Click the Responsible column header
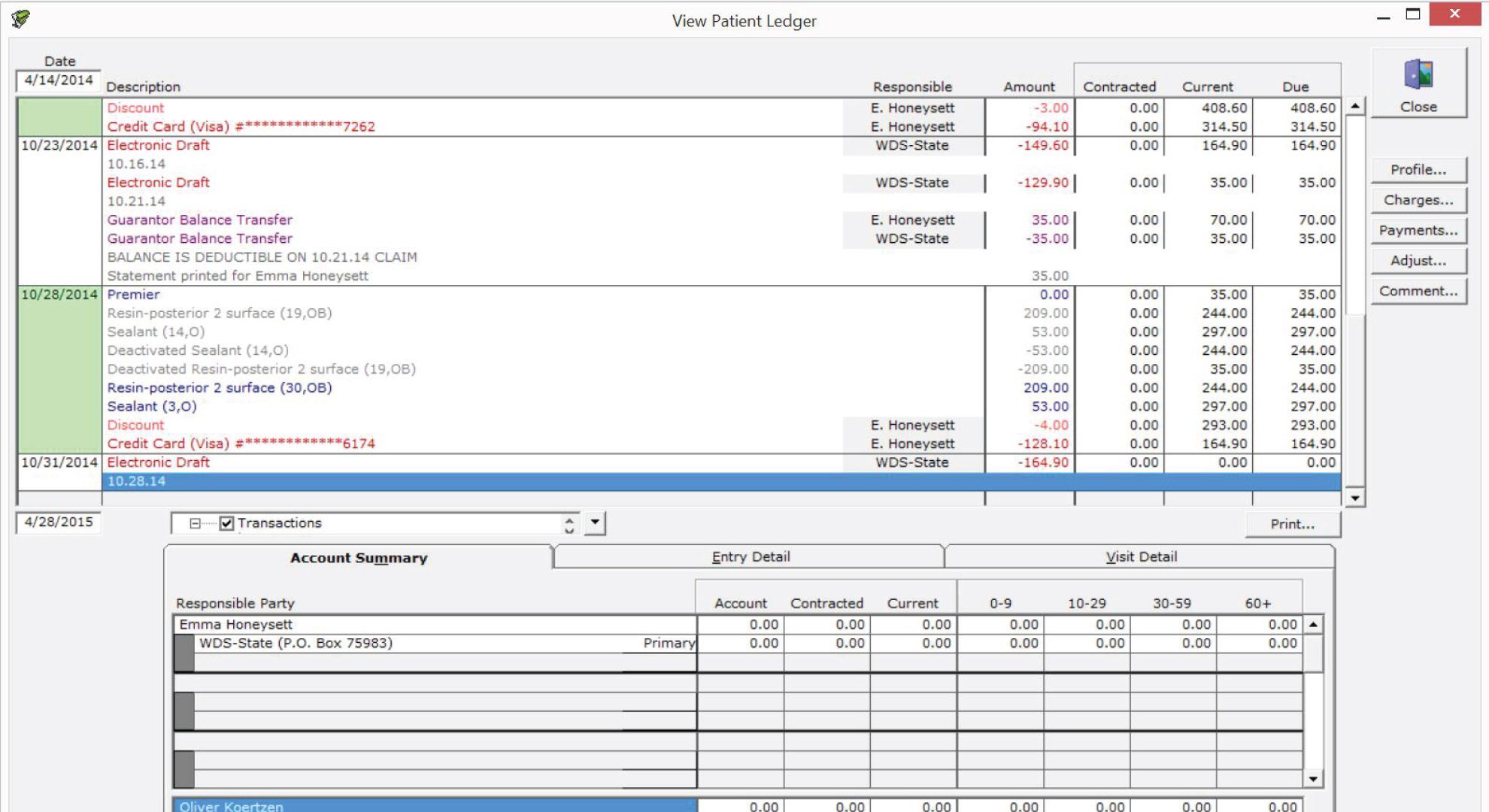 pyautogui.click(x=912, y=86)
